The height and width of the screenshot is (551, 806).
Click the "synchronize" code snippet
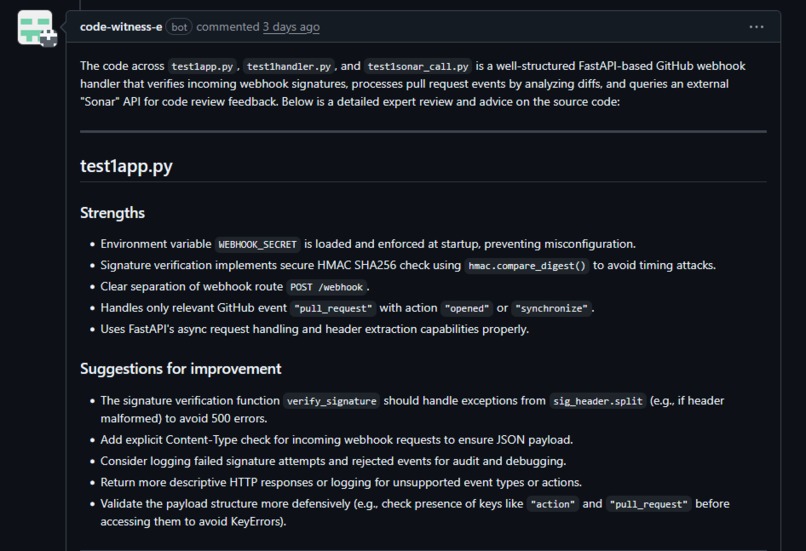tap(552, 308)
